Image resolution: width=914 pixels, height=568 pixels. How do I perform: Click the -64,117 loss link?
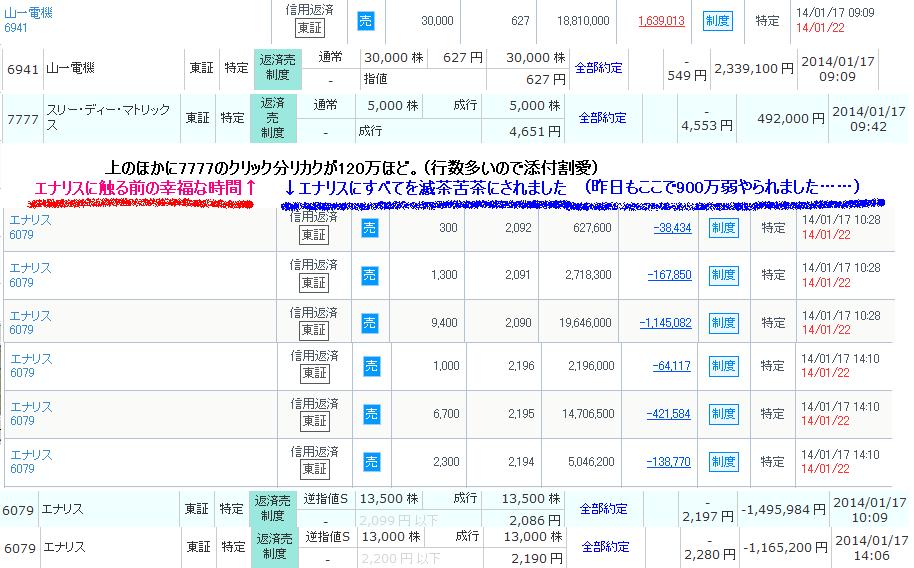pyautogui.click(x=672, y=366)
